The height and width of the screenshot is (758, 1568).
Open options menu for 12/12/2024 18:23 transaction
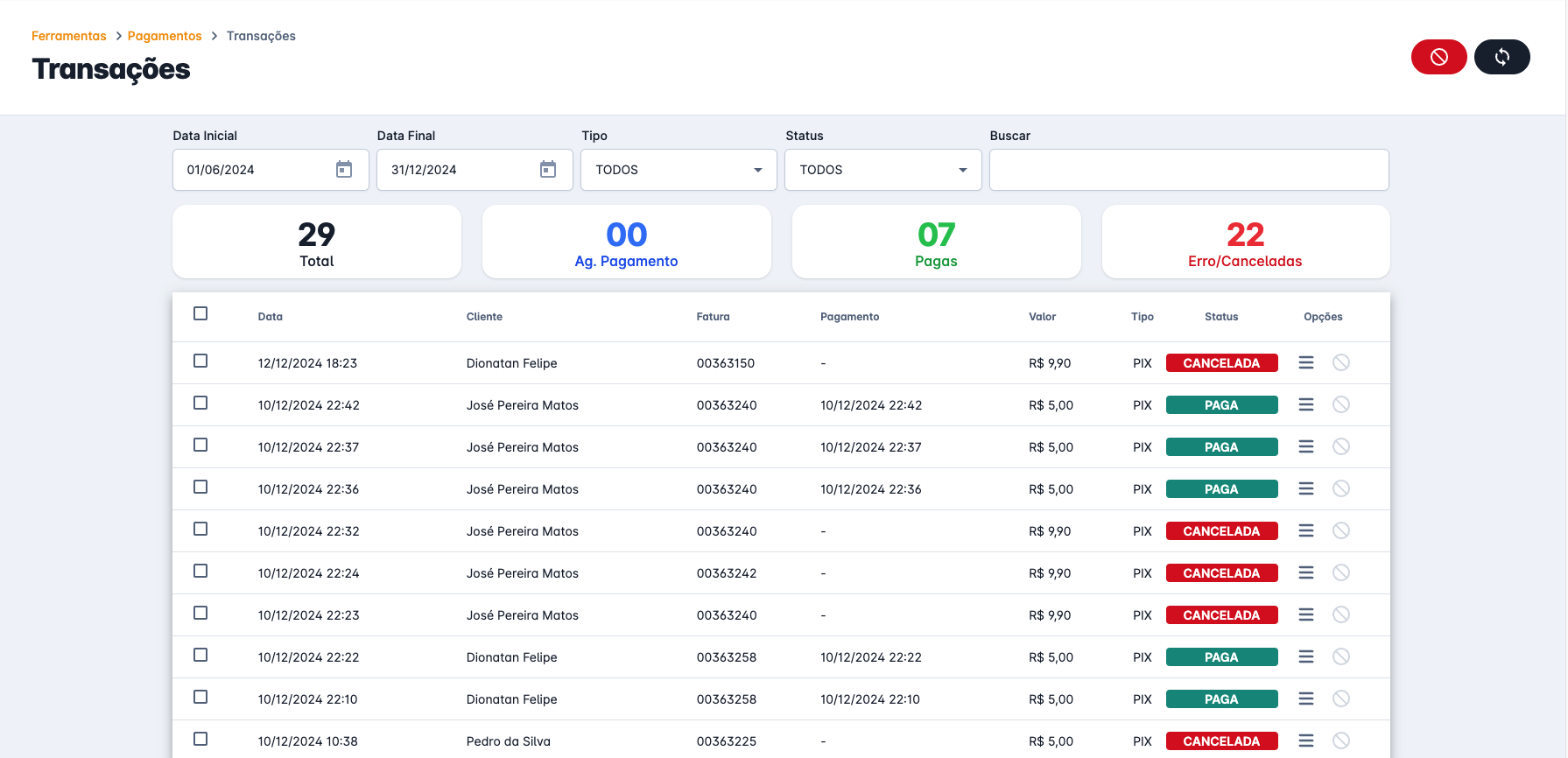click(1305, 362)
